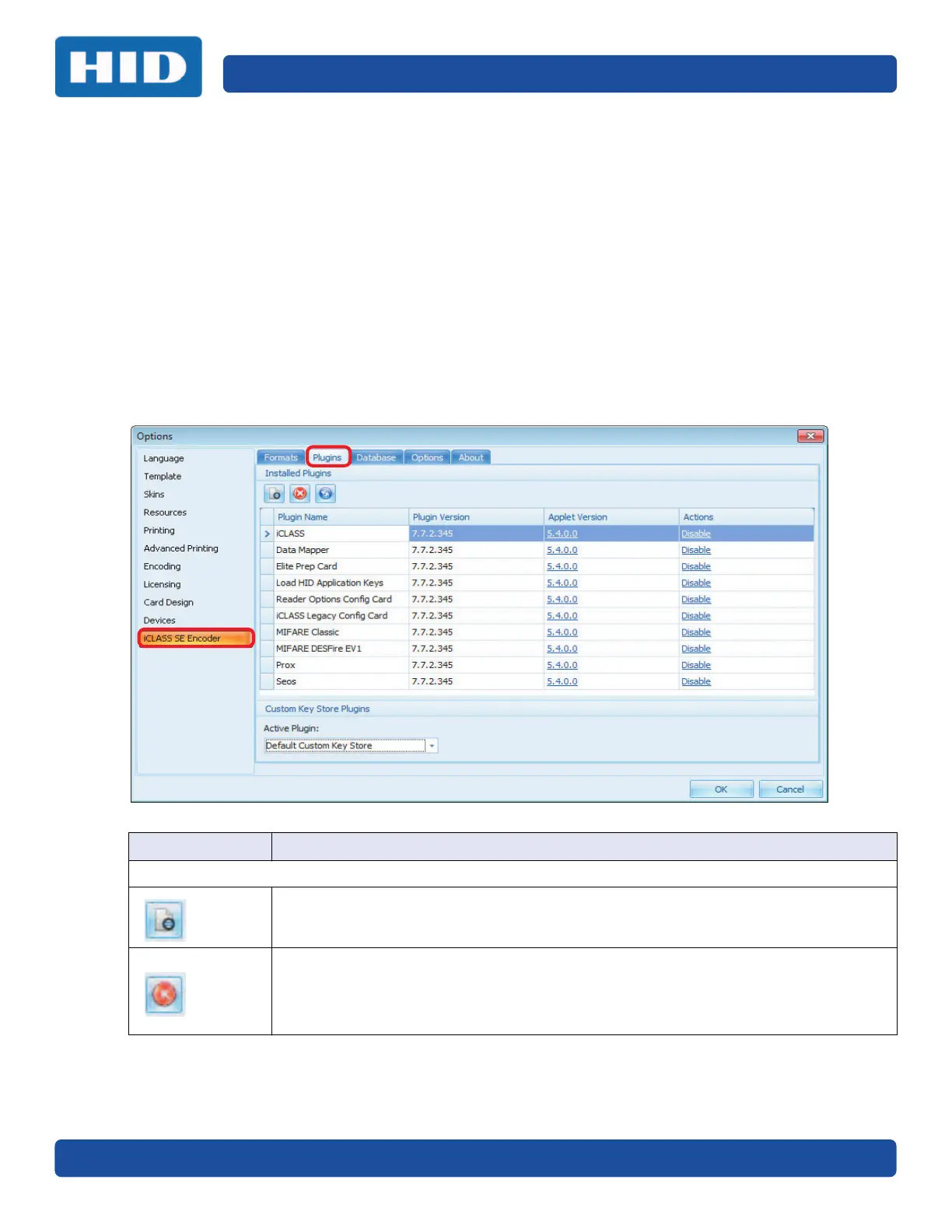Go to the Options tab
Image resolution: width=952 pixels, height=1232 pixels.
click(427, 457)
